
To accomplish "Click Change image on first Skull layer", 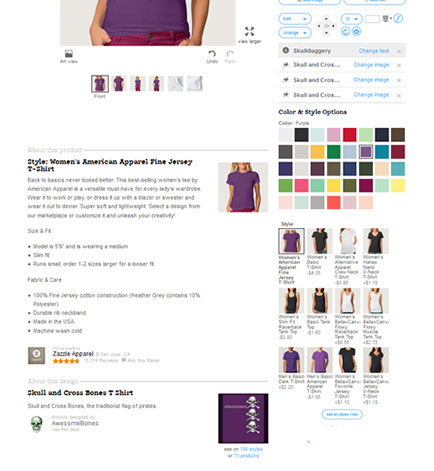I will tap(371, 65).
